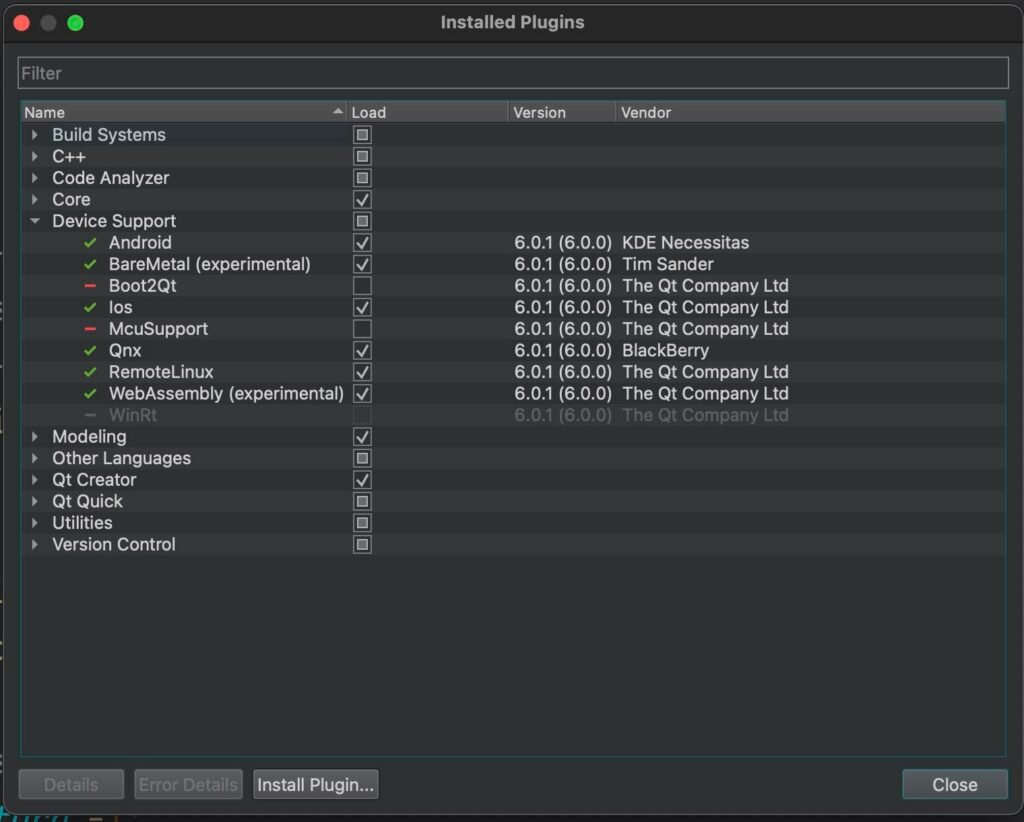Click the BlackBerry vendor cell
1024x822 pixels.
[x=665, y=351]
